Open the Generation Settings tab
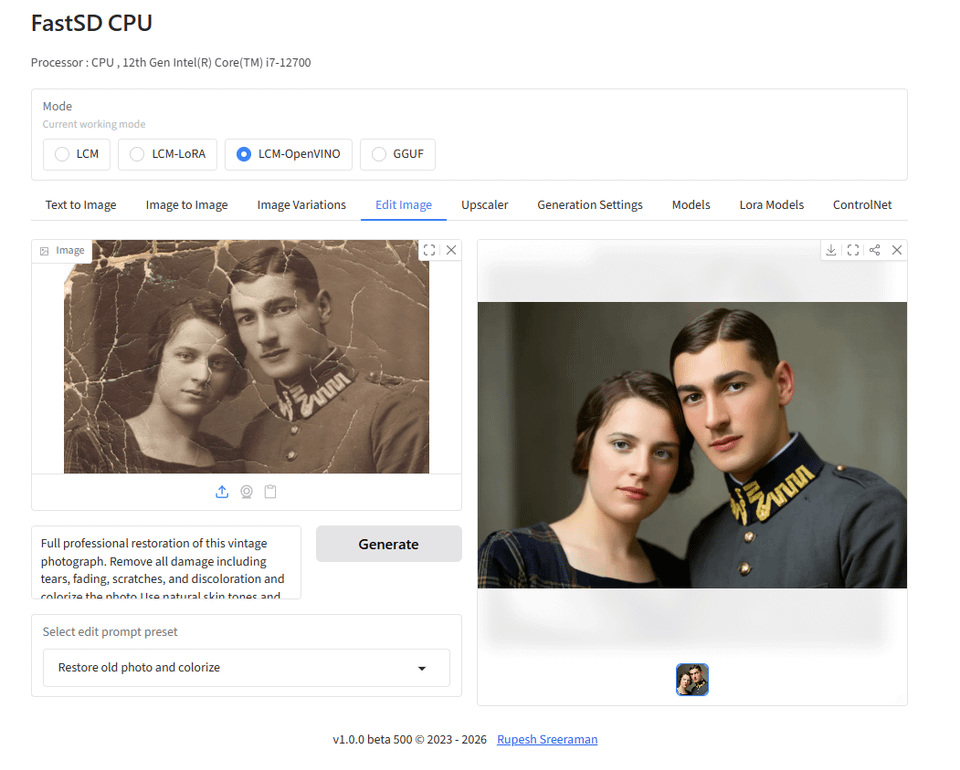The width and height of the screenshot is (960, 770). 590,205
